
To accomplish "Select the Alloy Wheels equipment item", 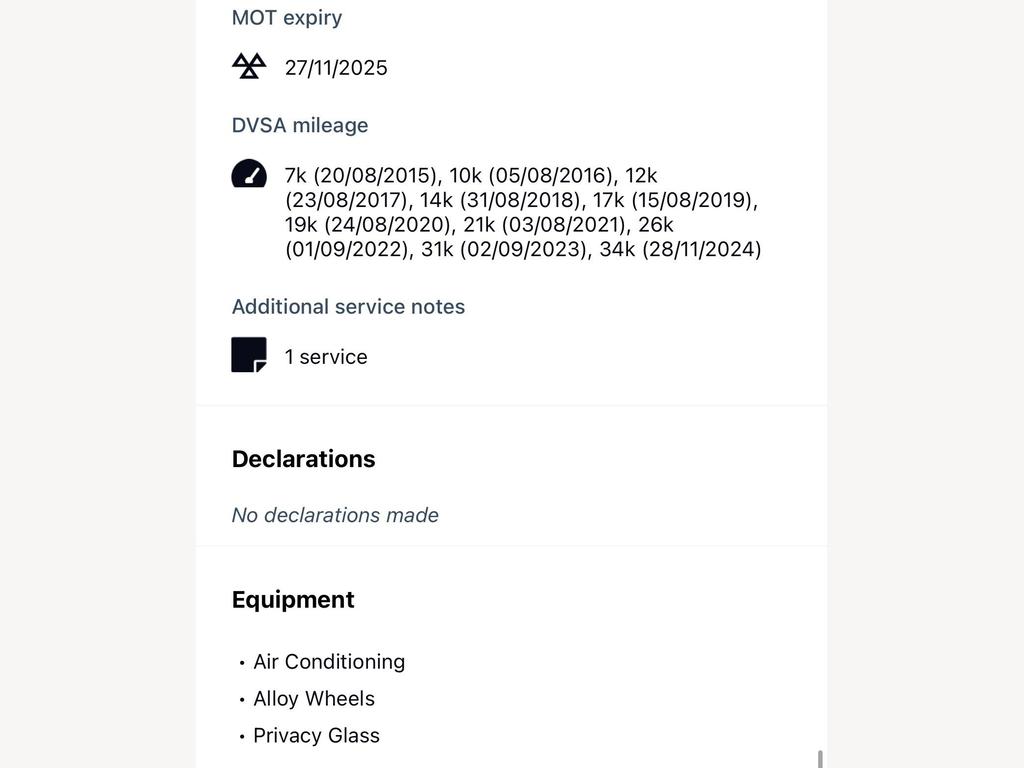I will point(314,699).
